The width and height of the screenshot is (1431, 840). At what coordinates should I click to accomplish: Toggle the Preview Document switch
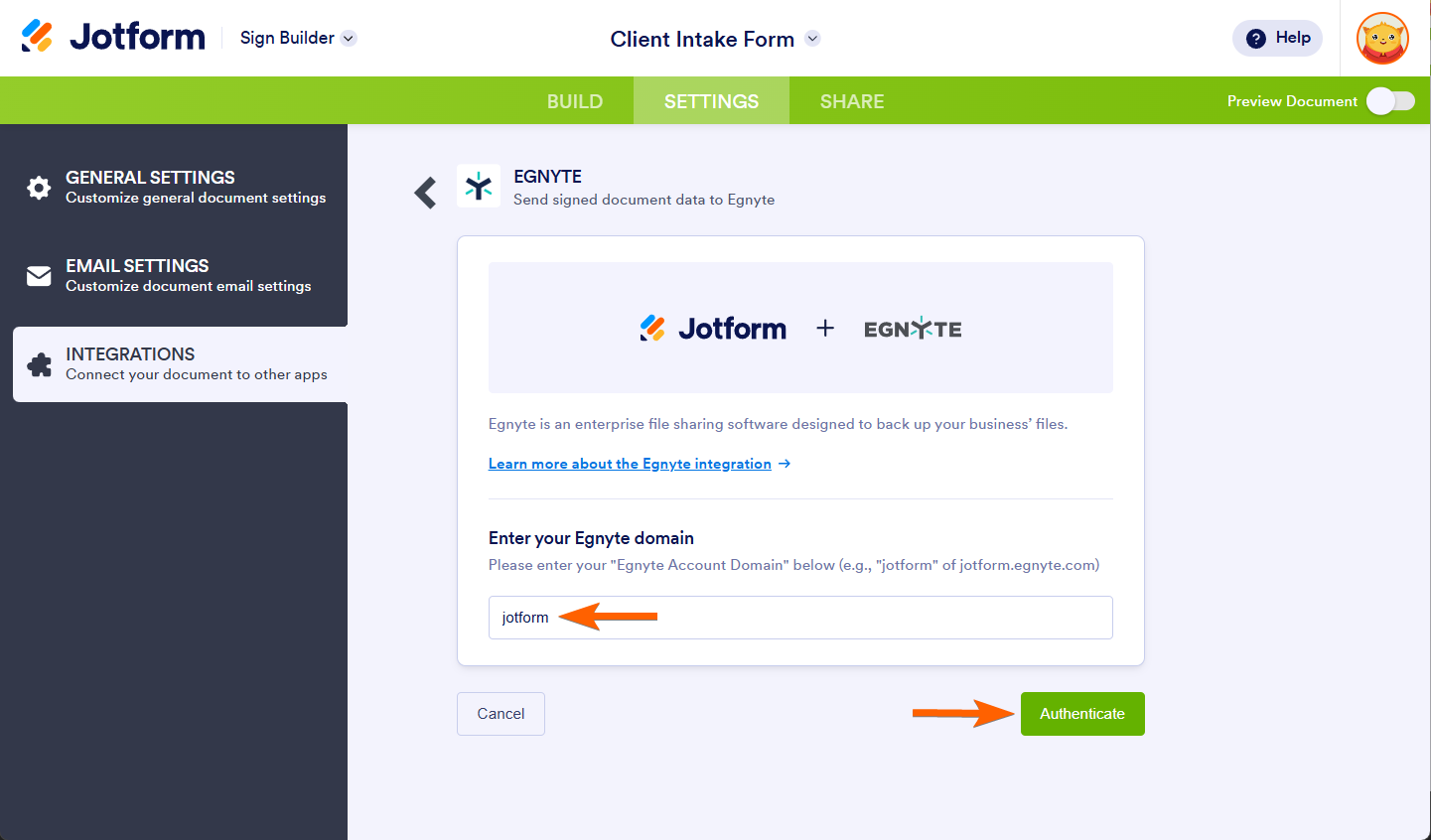tap(1390, 101)
